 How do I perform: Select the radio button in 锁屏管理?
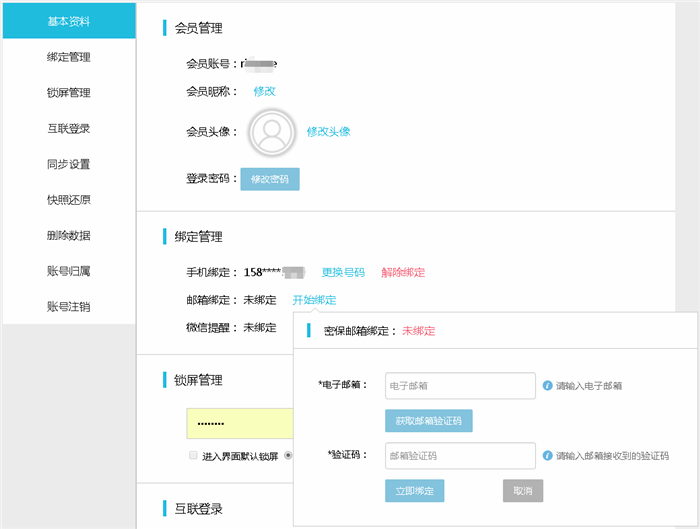point(288,456)
